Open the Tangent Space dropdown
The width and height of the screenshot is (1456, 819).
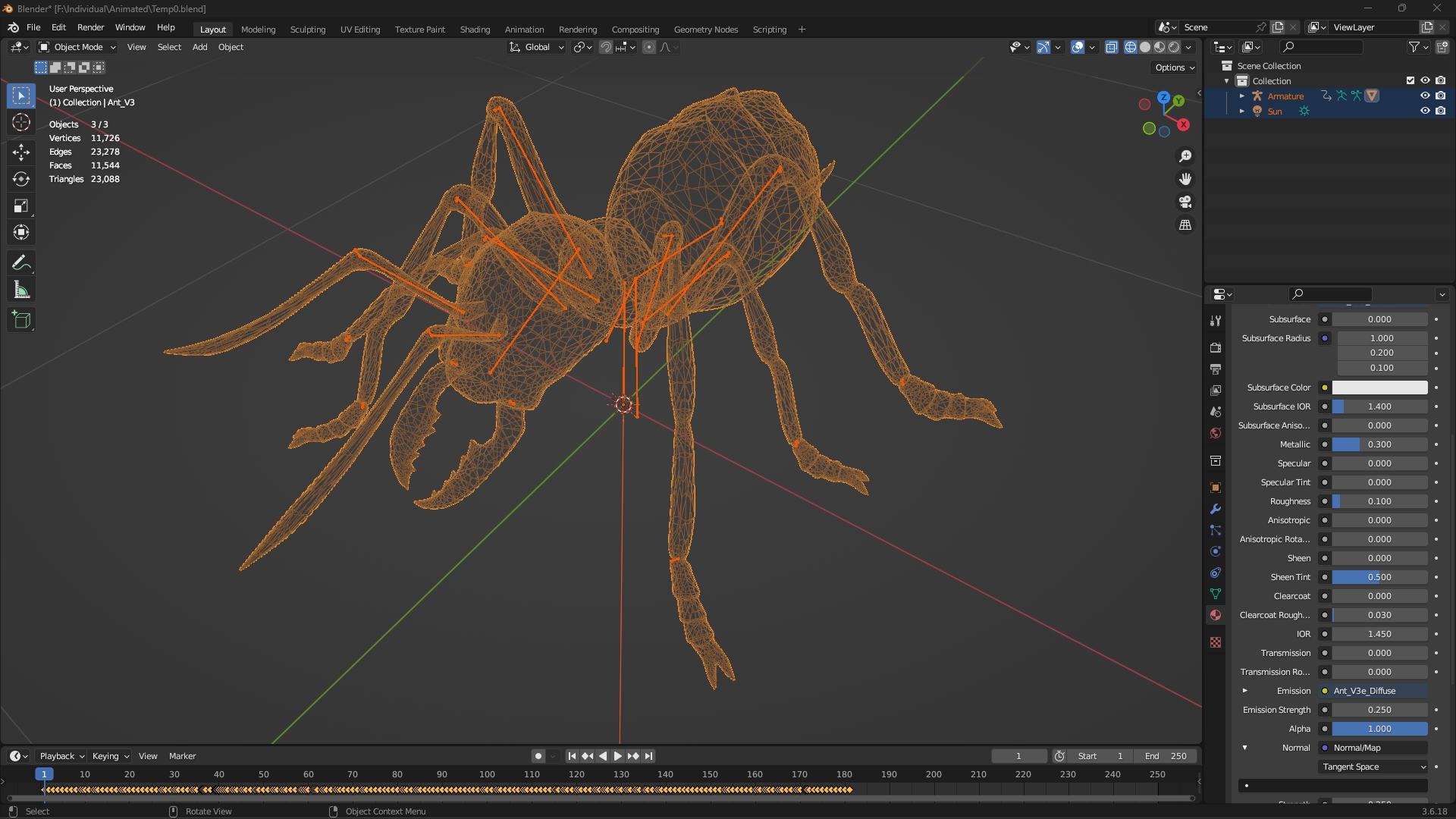click(x=1374, y=767)
